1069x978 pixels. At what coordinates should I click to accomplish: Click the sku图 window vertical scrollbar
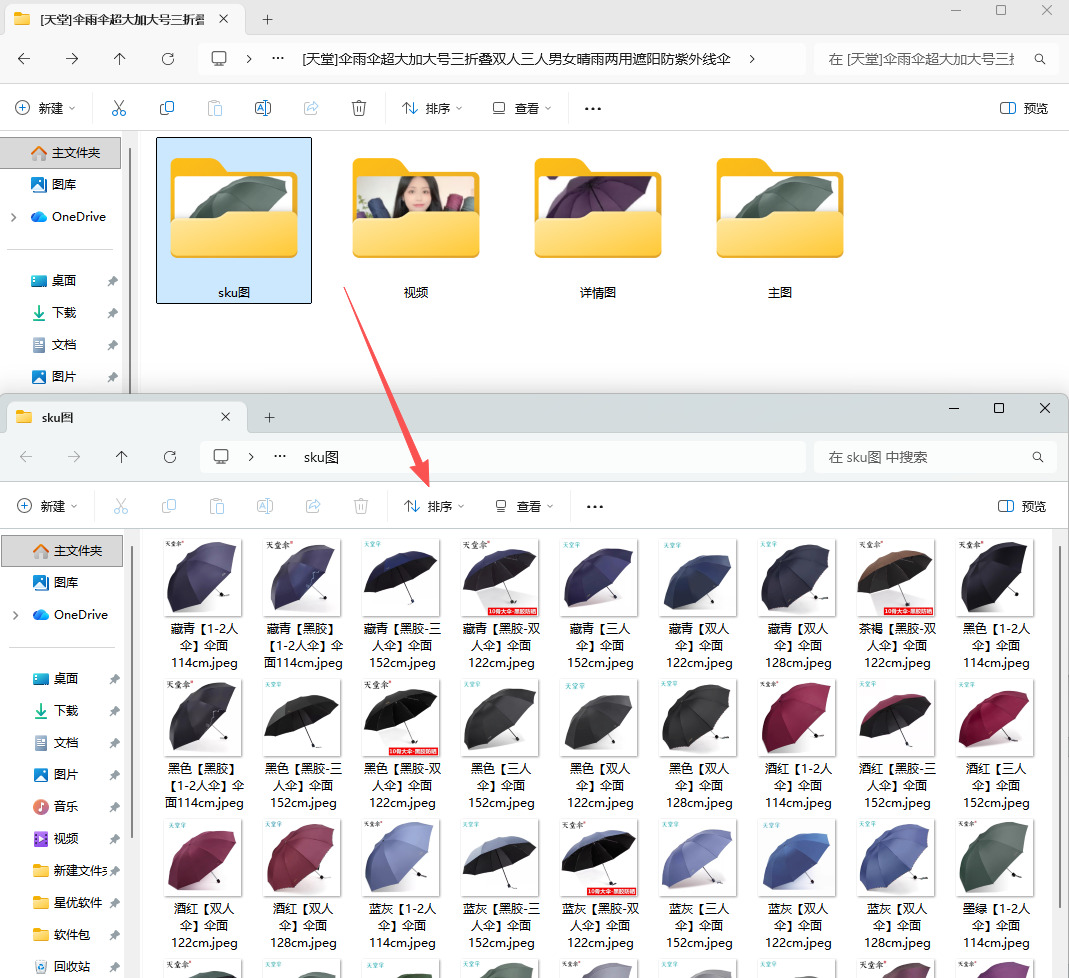(x=1060, y=726)
